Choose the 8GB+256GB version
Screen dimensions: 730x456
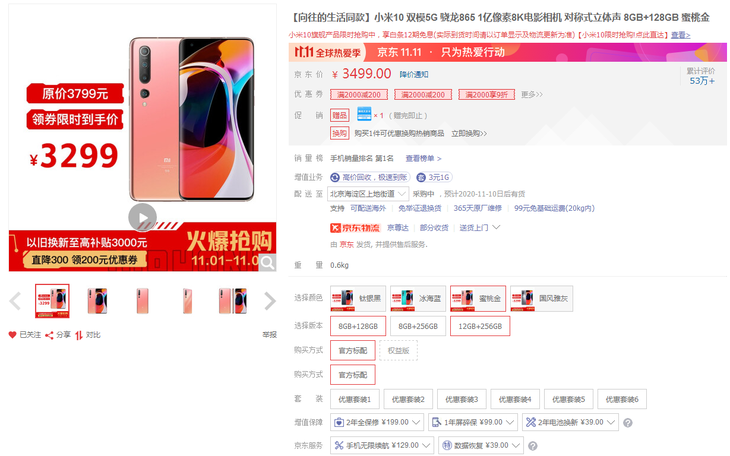click(418, 326)
